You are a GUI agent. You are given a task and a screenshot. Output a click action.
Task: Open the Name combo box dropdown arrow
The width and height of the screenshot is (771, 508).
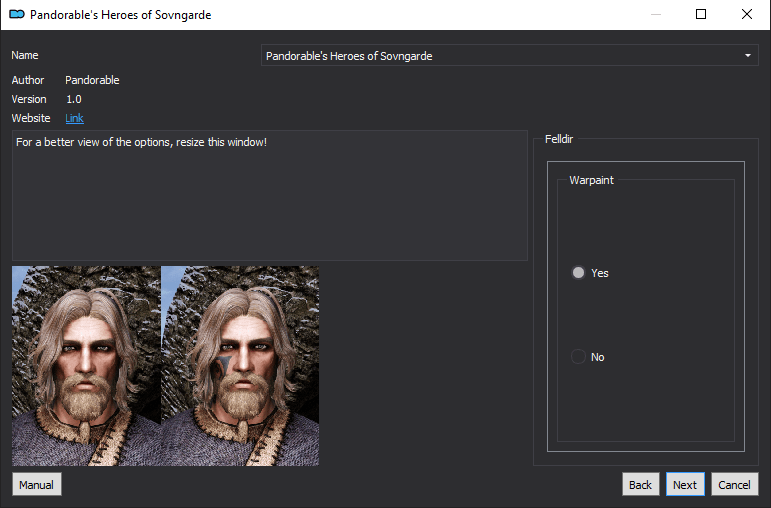point(747,56)
